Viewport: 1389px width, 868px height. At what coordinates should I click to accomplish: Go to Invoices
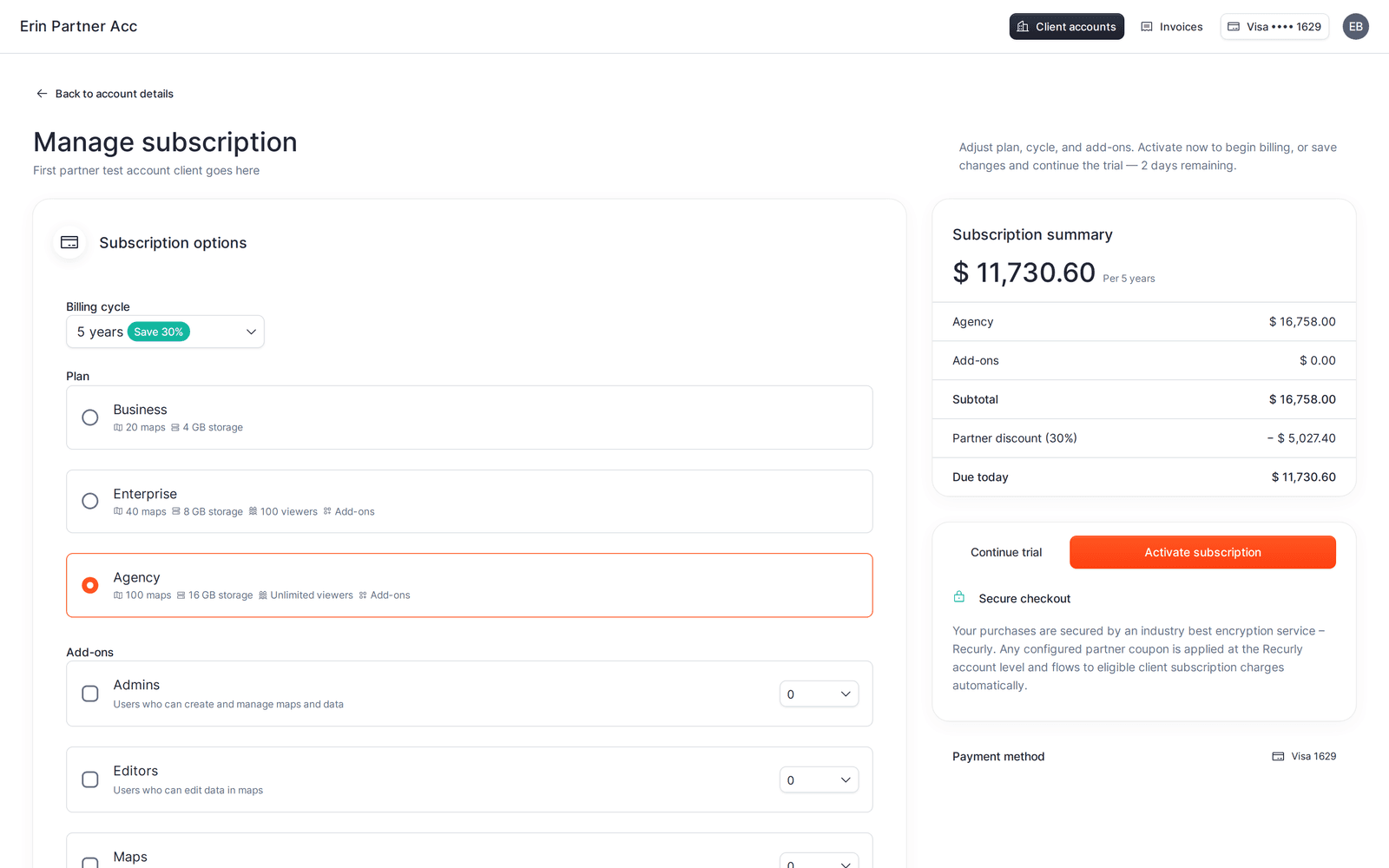click(x=1171, y=27)
